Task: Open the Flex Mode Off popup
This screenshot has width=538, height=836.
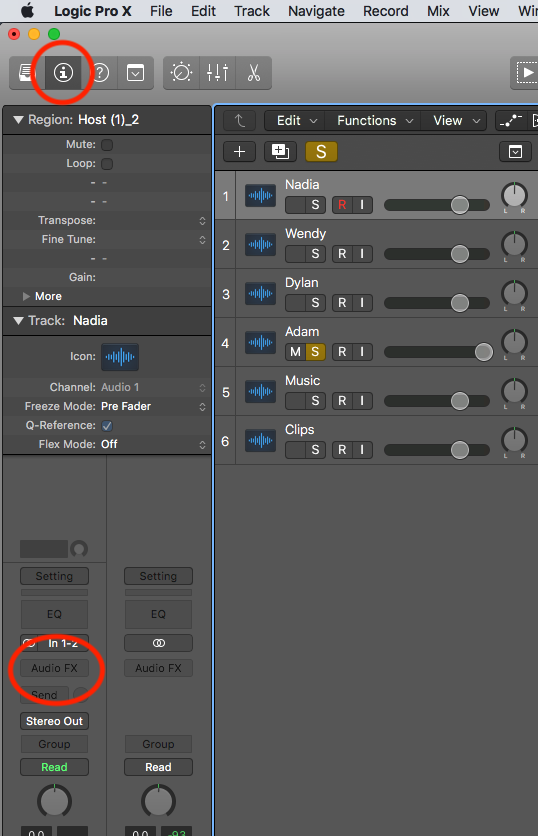Action: point(202,445)
